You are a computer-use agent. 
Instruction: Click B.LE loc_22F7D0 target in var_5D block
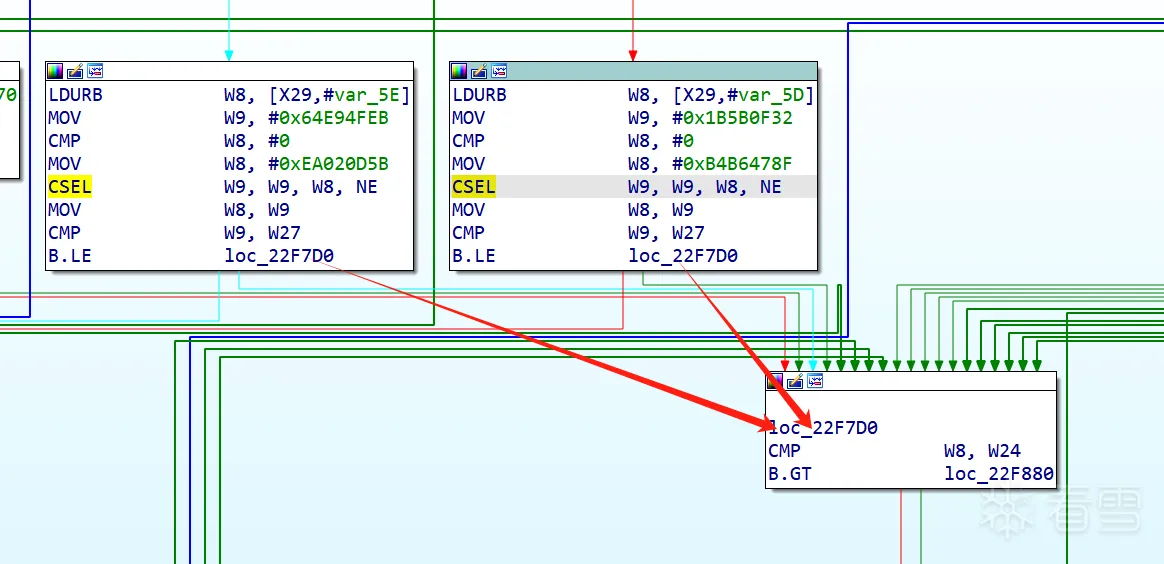point(683,257)
